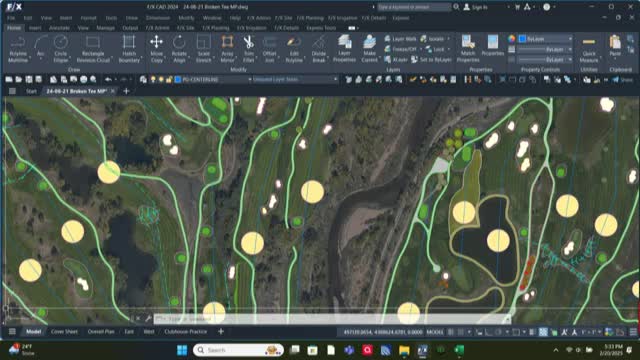The height and width of the screenshot is (360, 640).
Task: Click the Freeze/Off layer tool
Action: (400, 49)
